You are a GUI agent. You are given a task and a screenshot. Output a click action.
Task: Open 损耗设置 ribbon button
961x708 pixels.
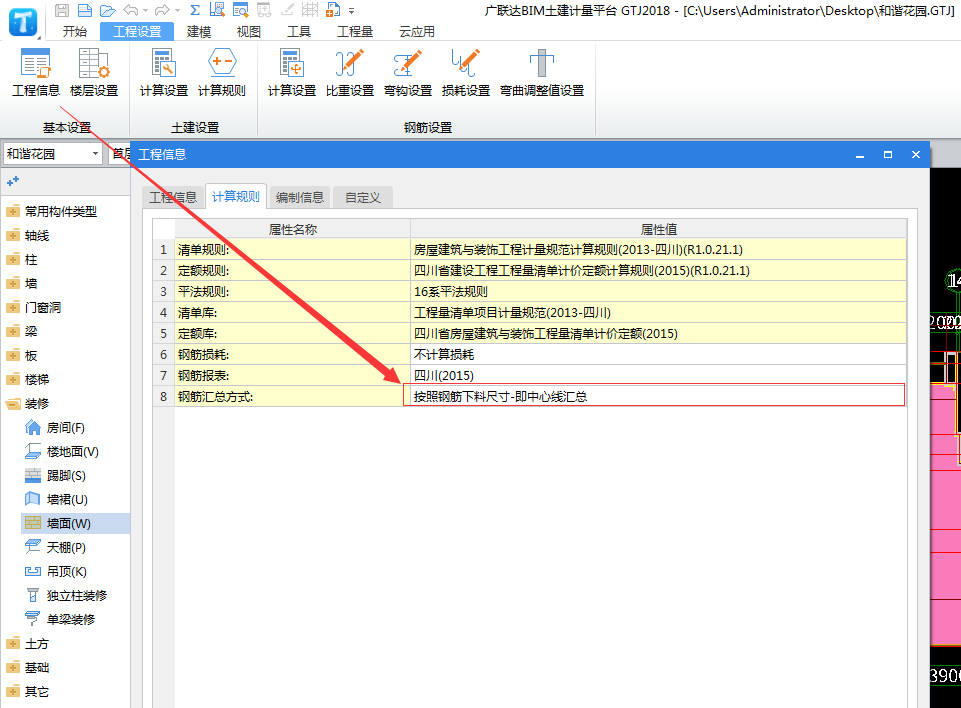coord(466,72)
